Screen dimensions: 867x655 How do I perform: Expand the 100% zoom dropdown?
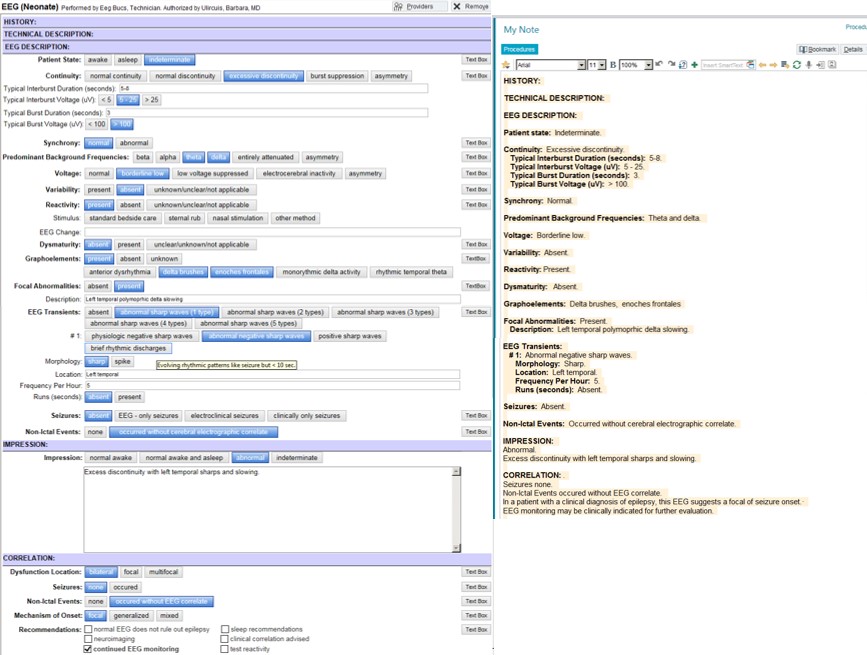[648, 65]
